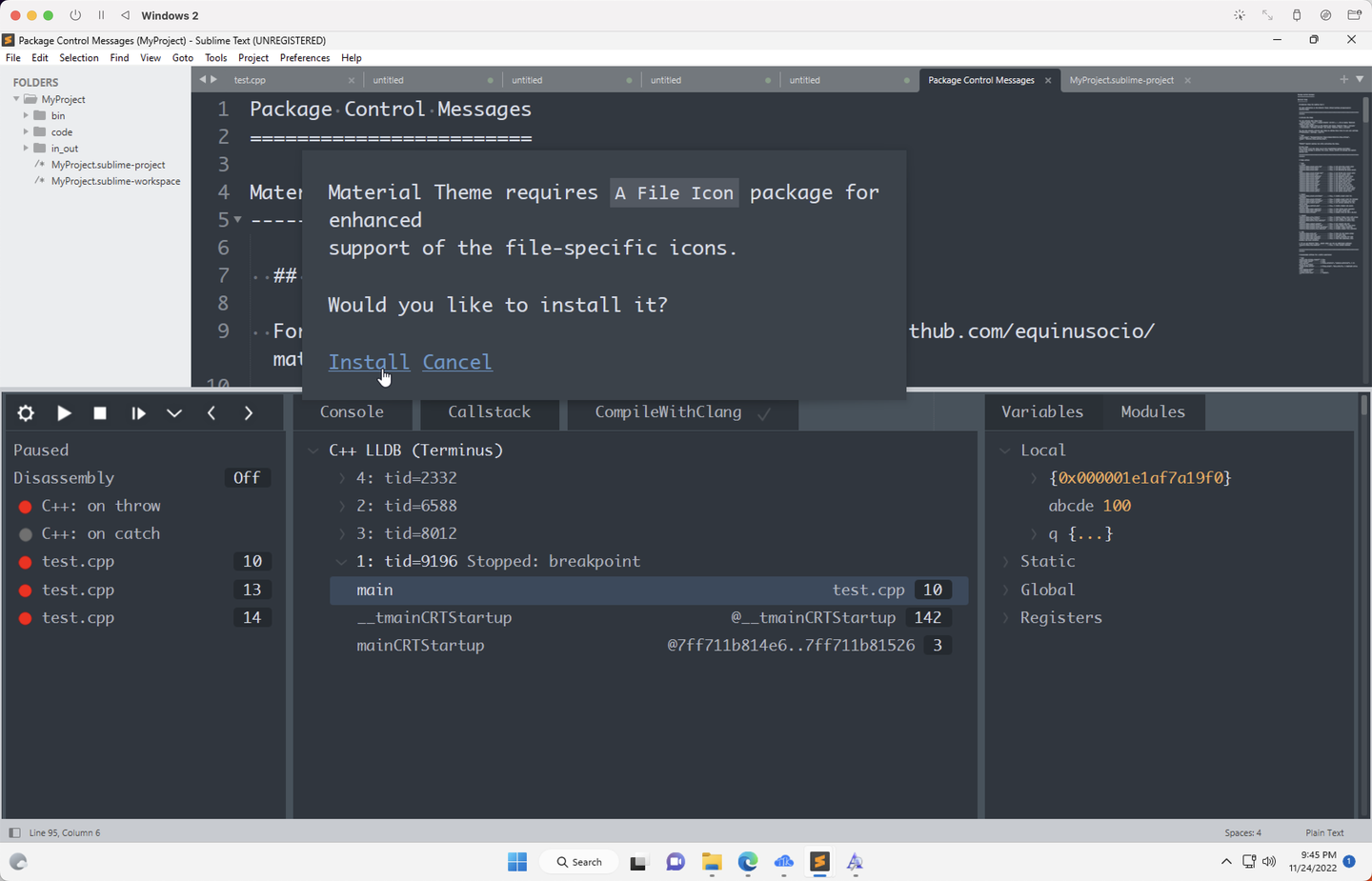Screen dimensions: 1372x881
Task: Collapse the Local variables section
Action: (x=1005, y=451)
